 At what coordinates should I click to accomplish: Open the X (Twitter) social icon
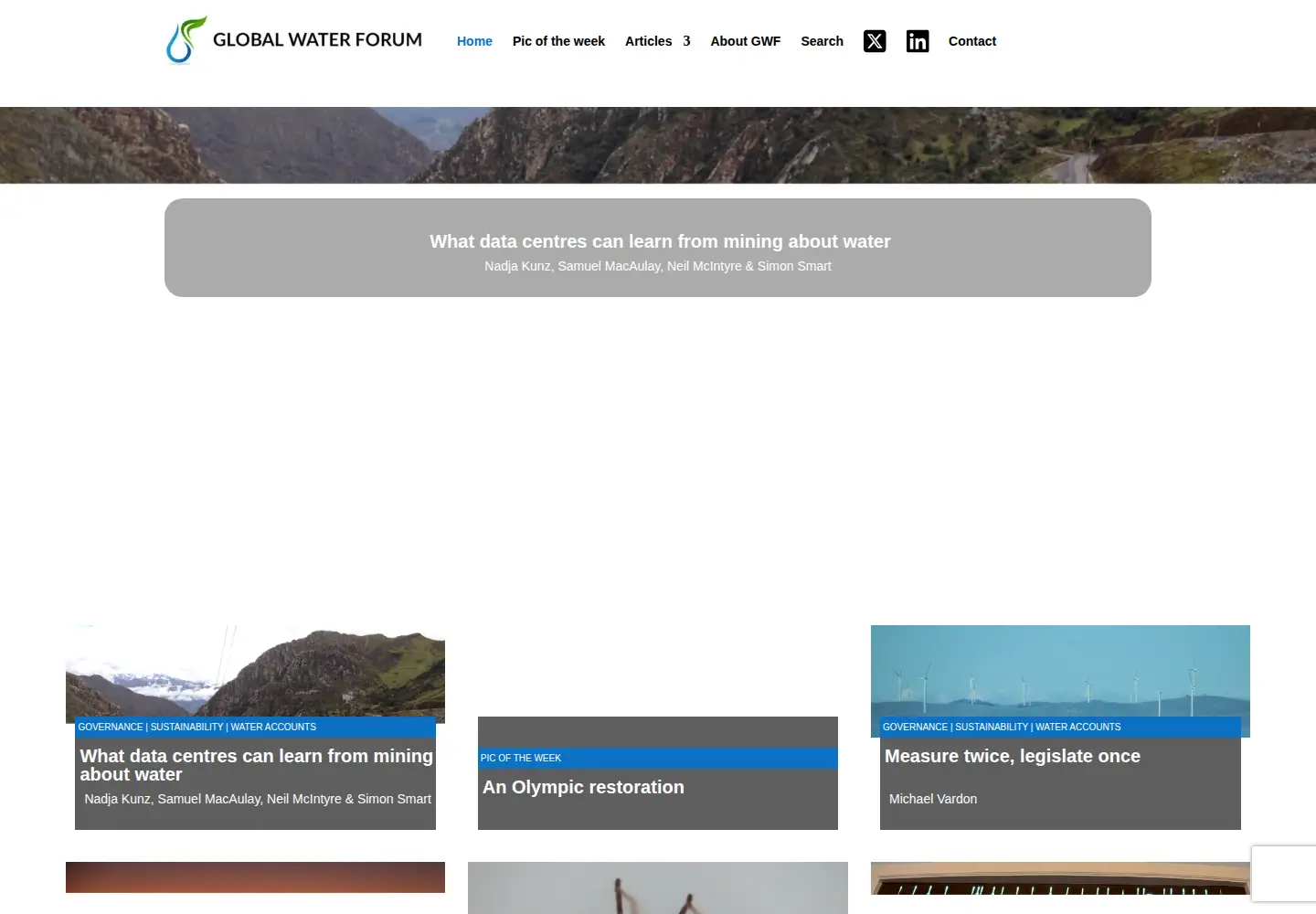click(x=875, y=41)
